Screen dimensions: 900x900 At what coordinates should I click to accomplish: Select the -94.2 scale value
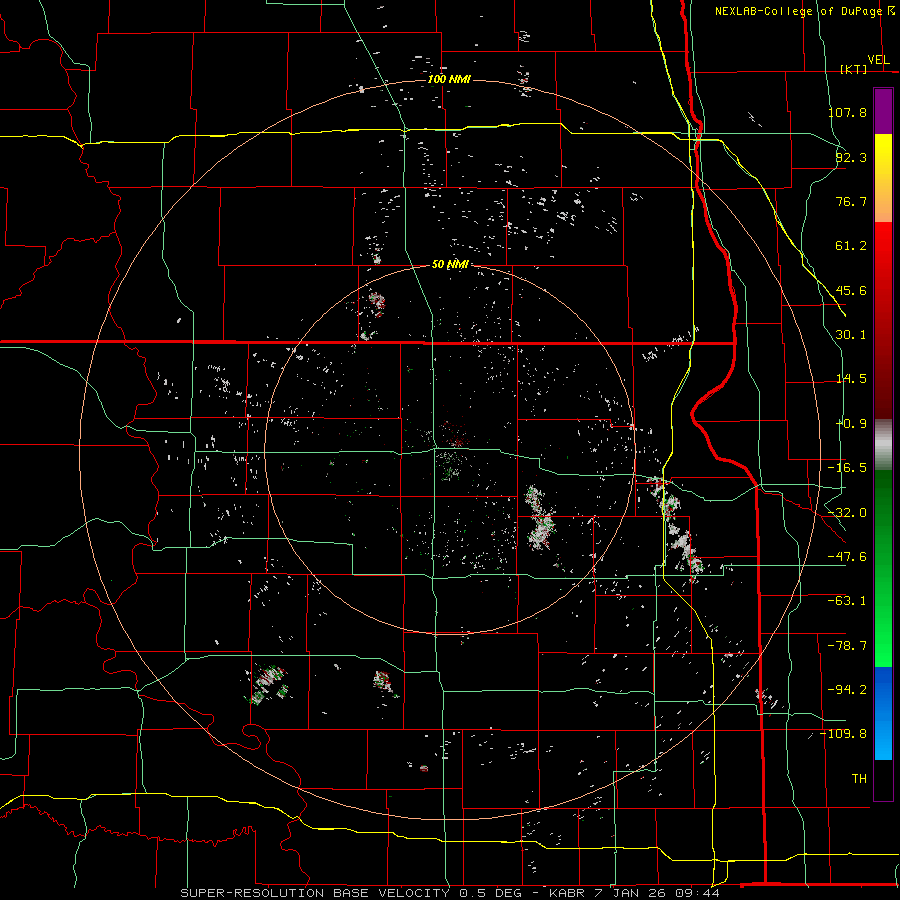click(847, 689)
